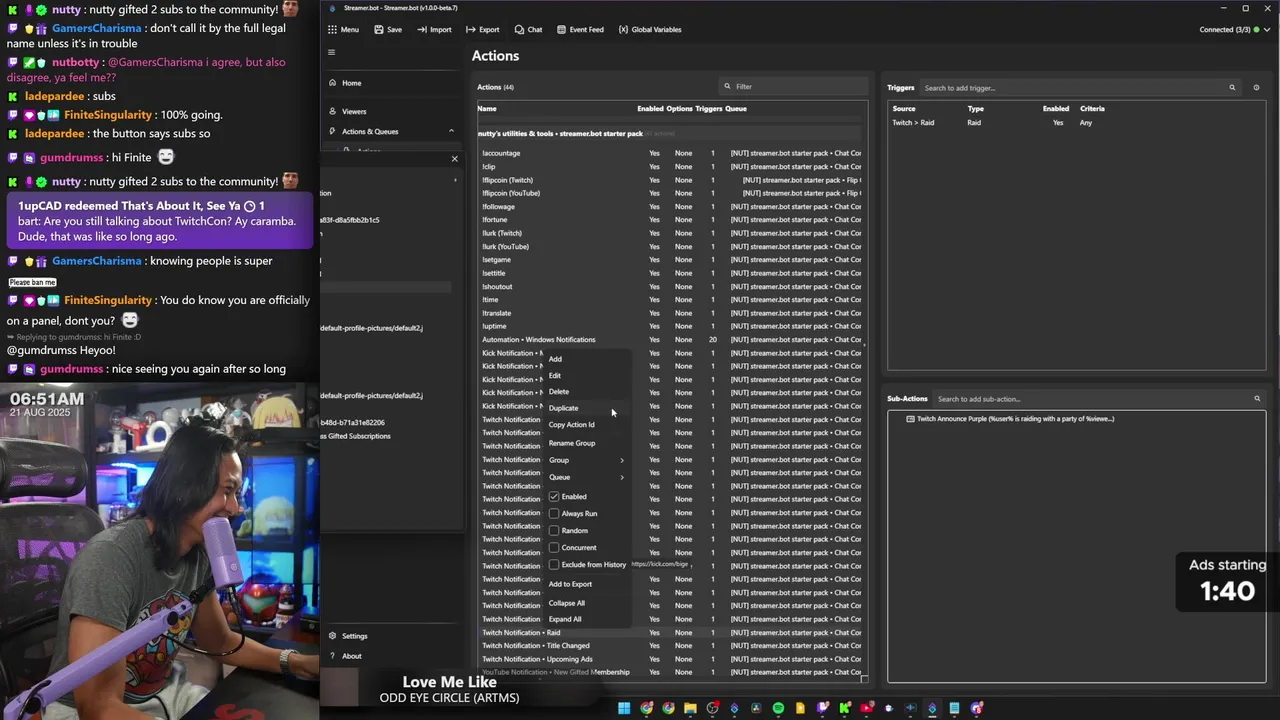Select Twitch Notification • Upcoming Ads row
This screenshot has height=720, width=1280.
point(670,659)
